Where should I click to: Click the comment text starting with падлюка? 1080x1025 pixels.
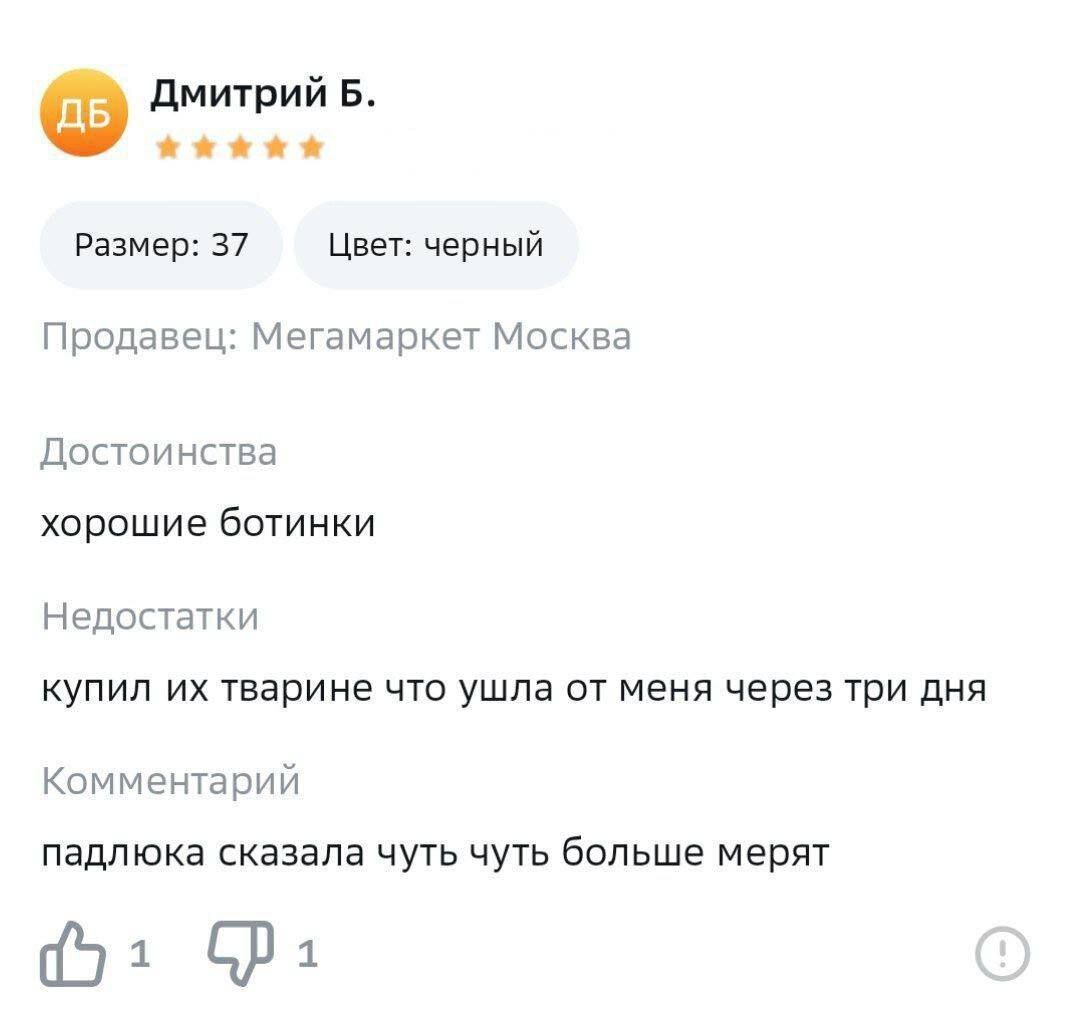pos(435,853)
